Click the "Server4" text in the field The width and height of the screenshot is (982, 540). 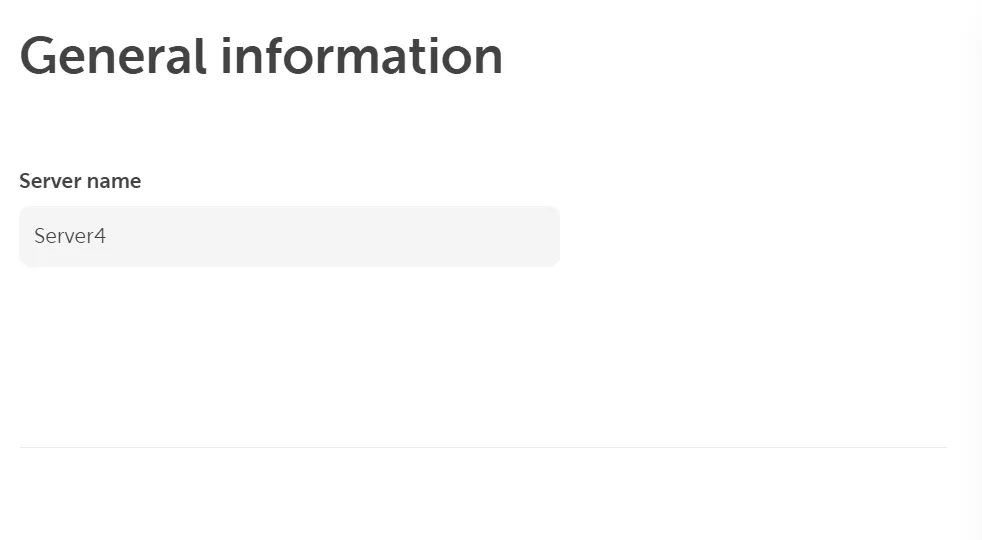[70, 237]
